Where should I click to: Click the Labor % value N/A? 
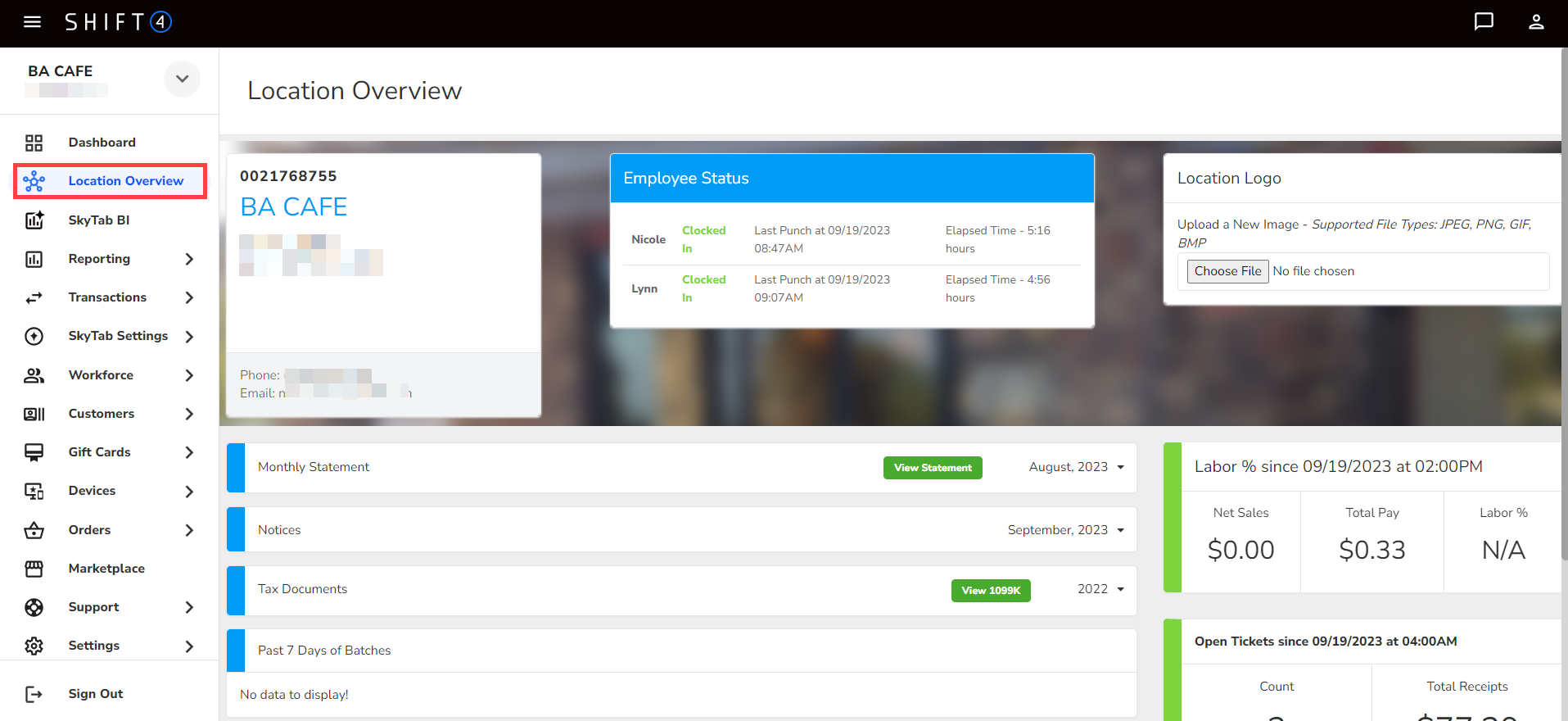[1503, 550]
